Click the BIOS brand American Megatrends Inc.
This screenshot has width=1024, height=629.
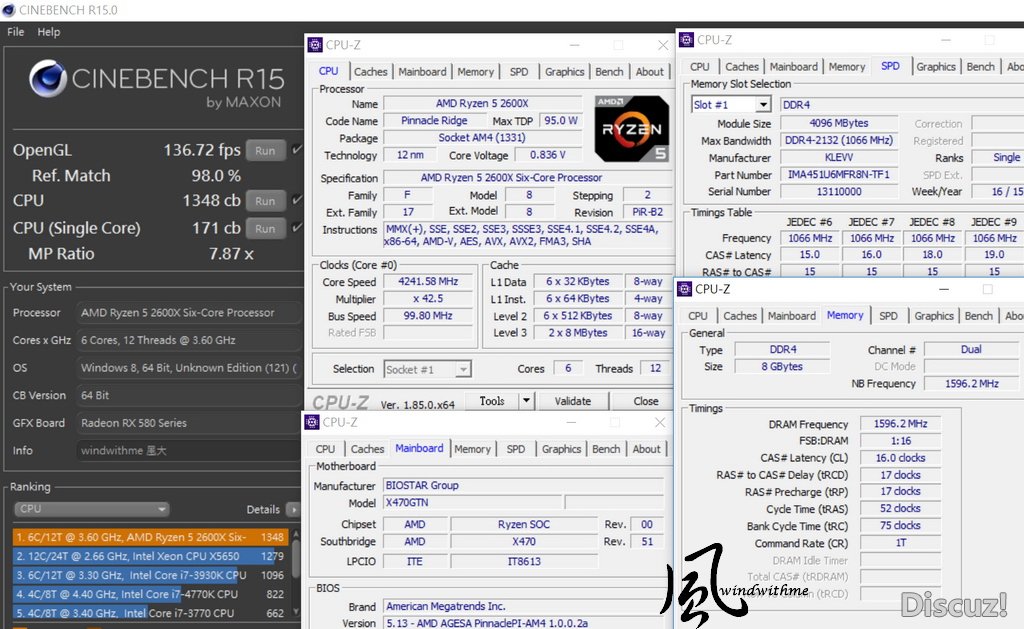(522, 606)
